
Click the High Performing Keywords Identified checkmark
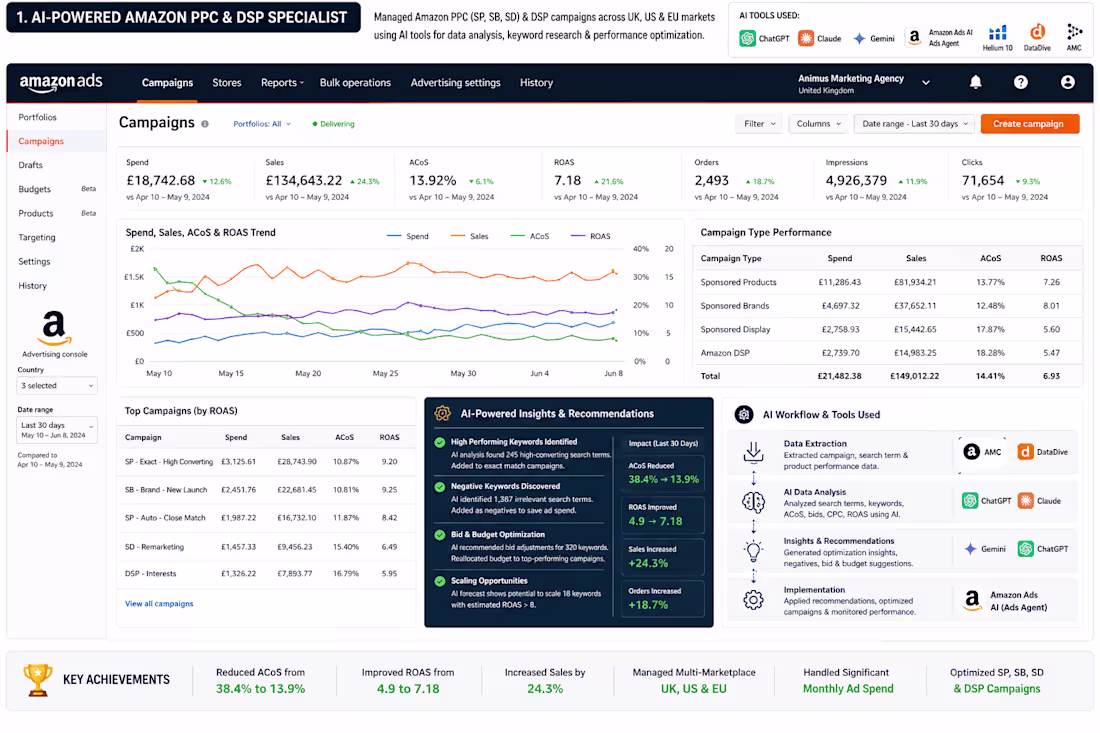point(440,443)
